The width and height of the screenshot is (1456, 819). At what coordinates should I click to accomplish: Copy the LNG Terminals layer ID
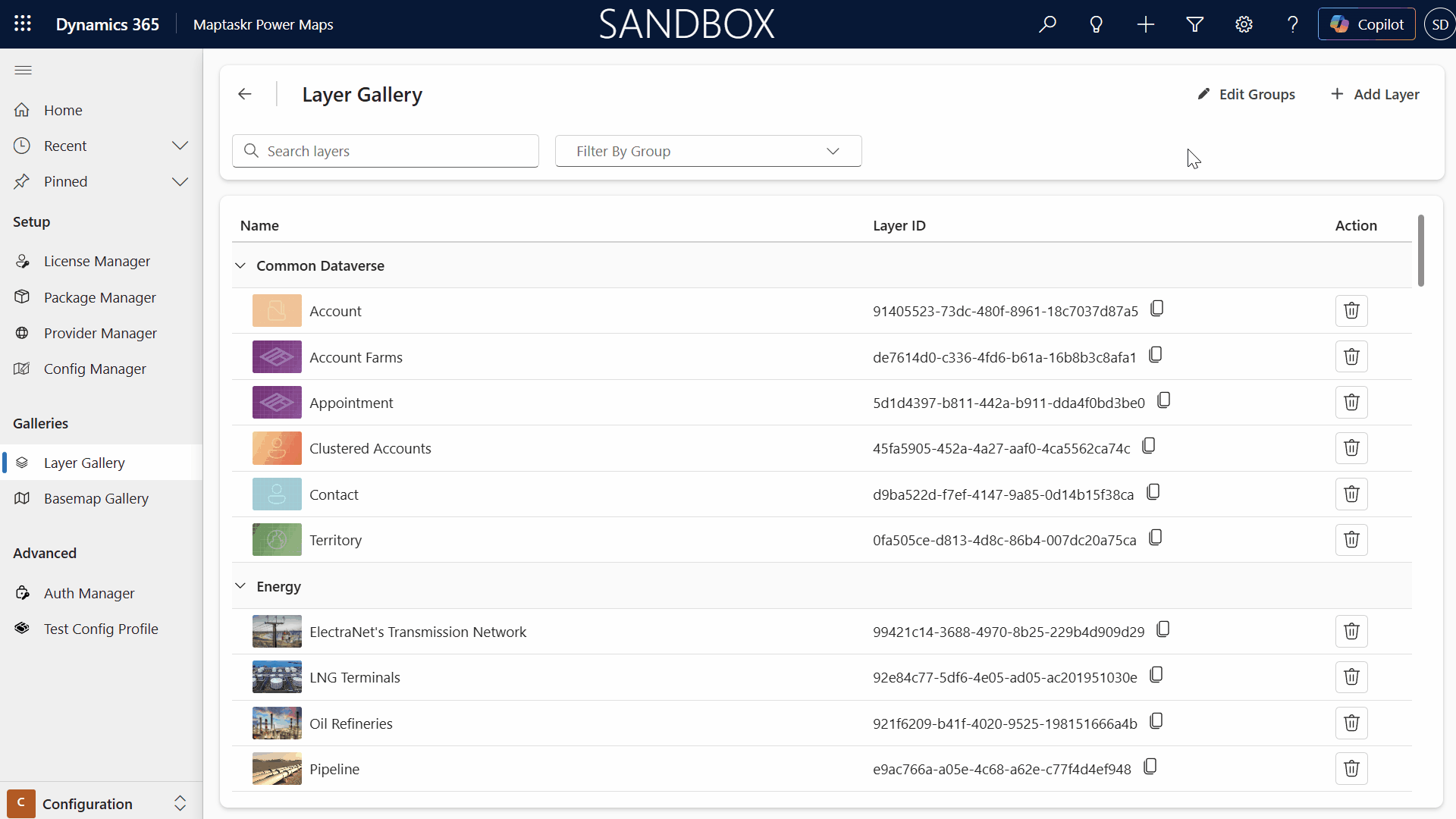1156,675
